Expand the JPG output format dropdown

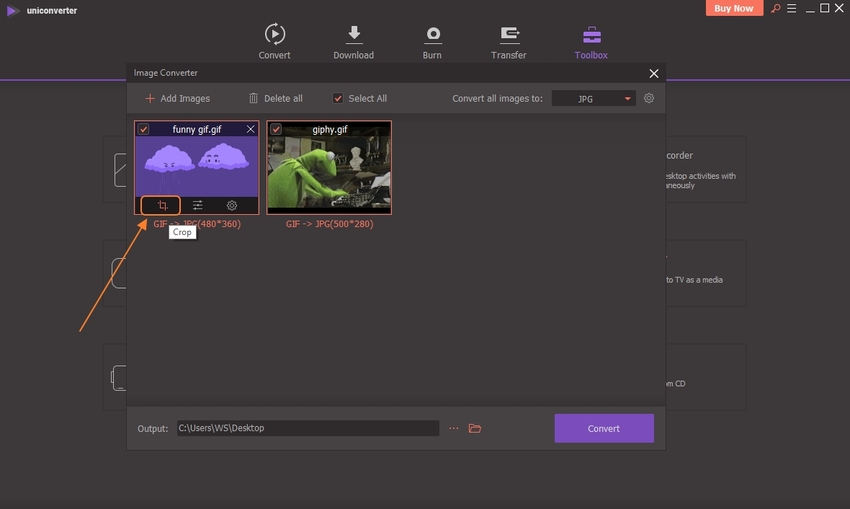pos(593,98)
